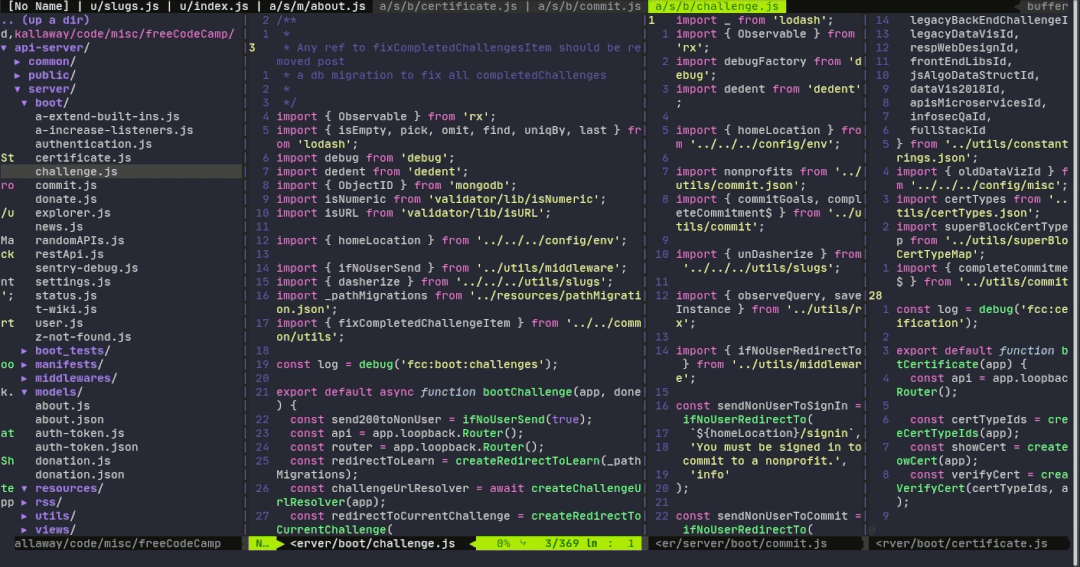The image size is (1080, 567).
Task: Open user.js in file tree
Action: tap(59, 323)
